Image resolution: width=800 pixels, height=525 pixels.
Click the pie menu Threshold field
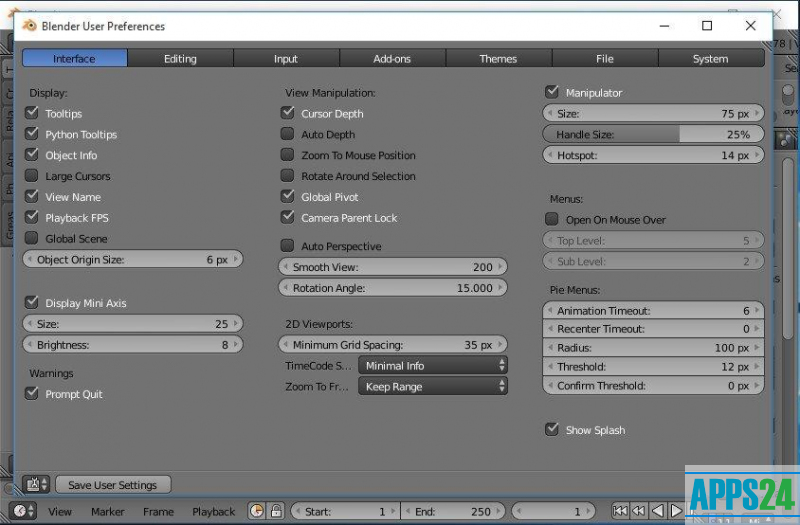pyautogui.click(x=653, y=366)
